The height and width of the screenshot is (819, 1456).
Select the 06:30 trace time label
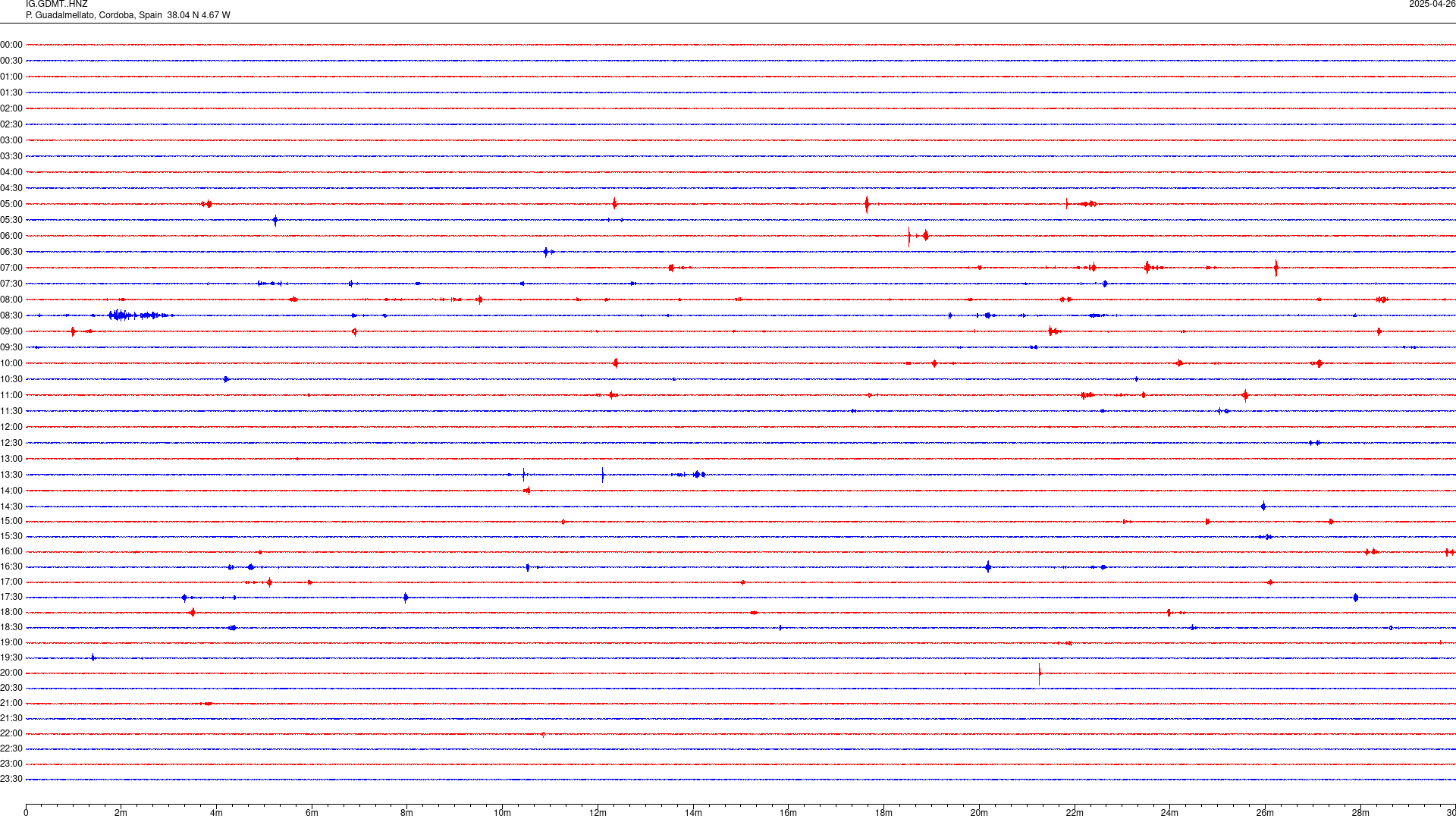[11, 252]
